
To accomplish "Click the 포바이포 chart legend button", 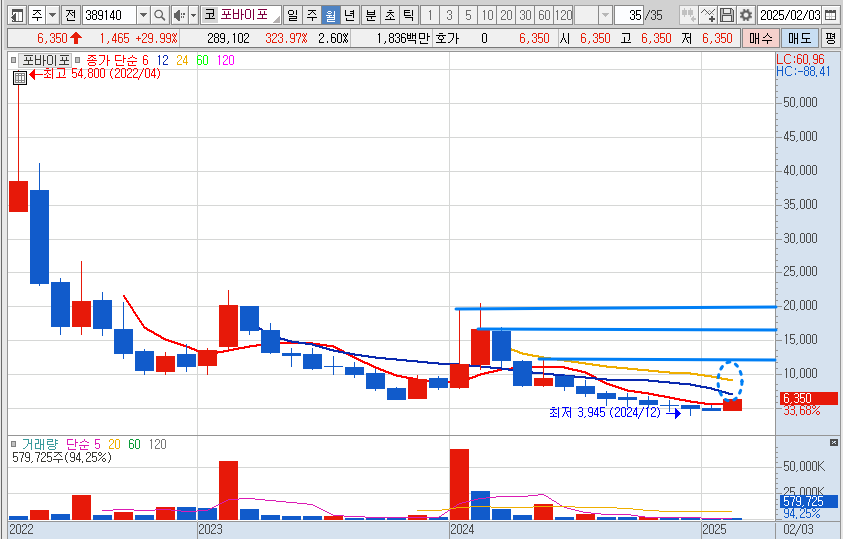I will click(45, 60).
